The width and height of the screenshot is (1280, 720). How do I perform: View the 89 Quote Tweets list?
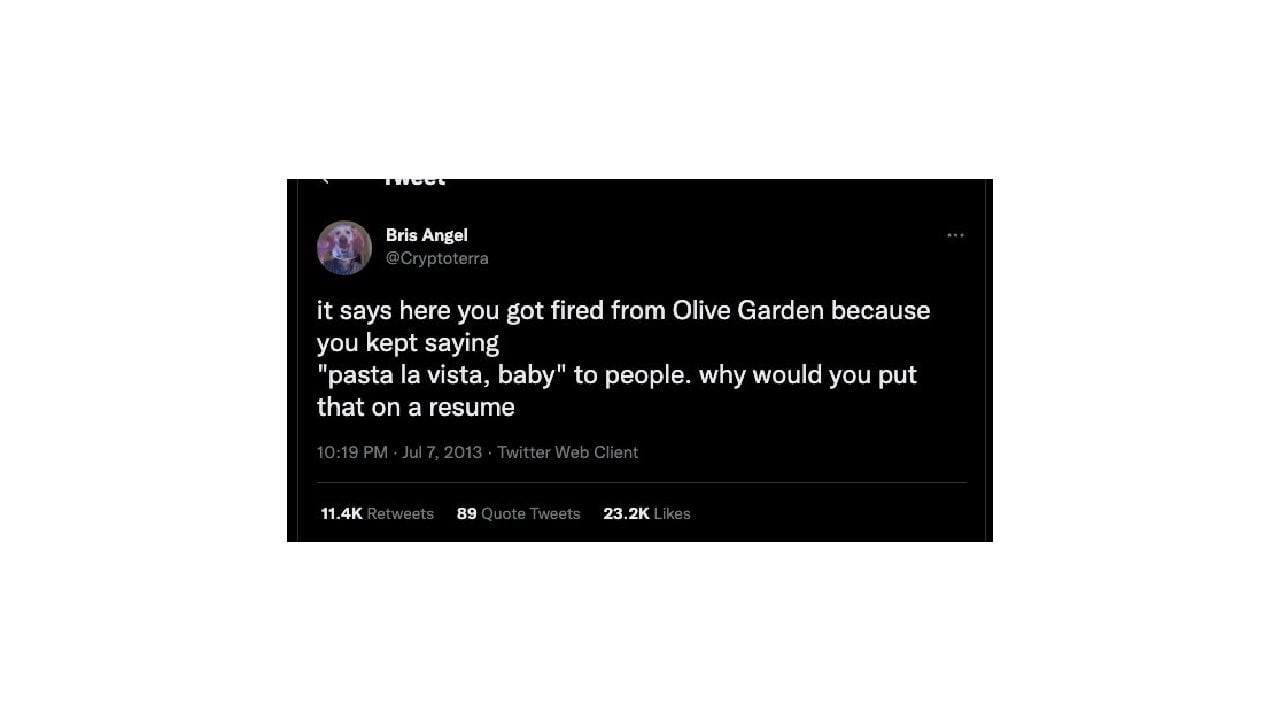518,514
